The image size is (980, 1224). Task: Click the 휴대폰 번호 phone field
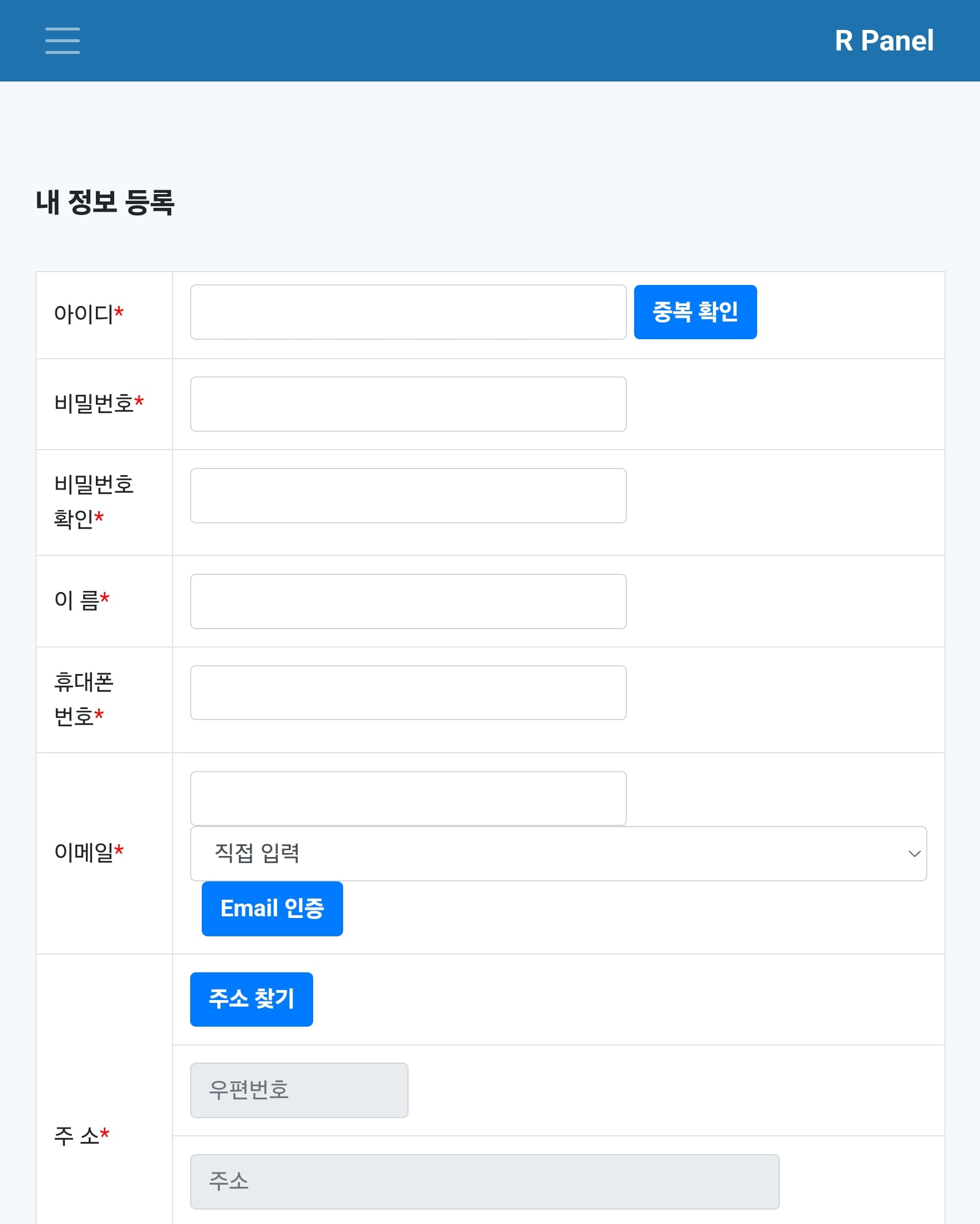(407, 692)
